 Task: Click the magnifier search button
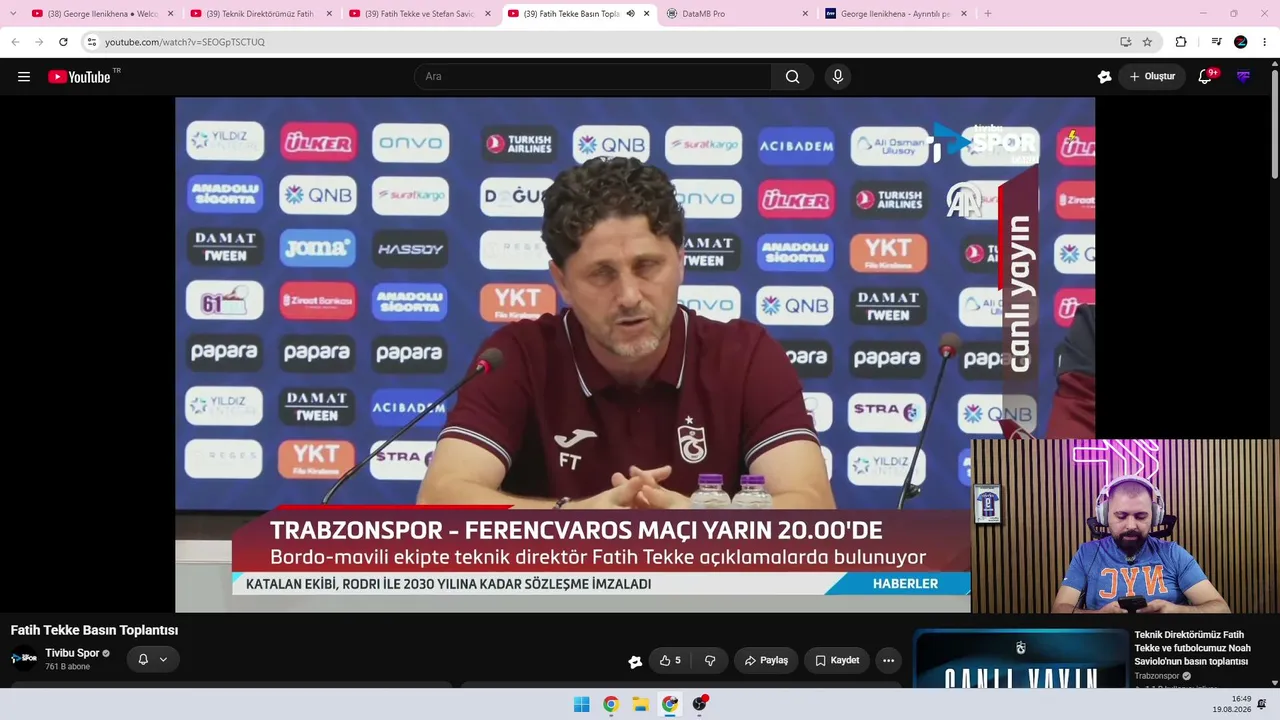[792, 77]
